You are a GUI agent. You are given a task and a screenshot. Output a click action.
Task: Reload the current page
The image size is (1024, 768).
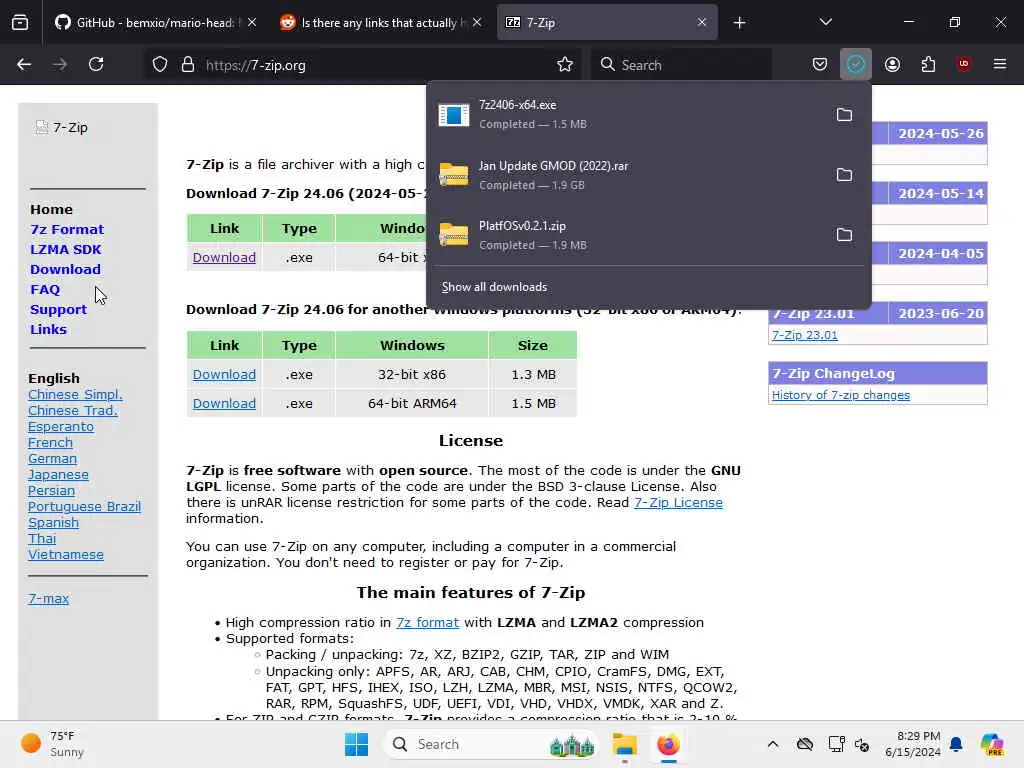coord(96,65)
